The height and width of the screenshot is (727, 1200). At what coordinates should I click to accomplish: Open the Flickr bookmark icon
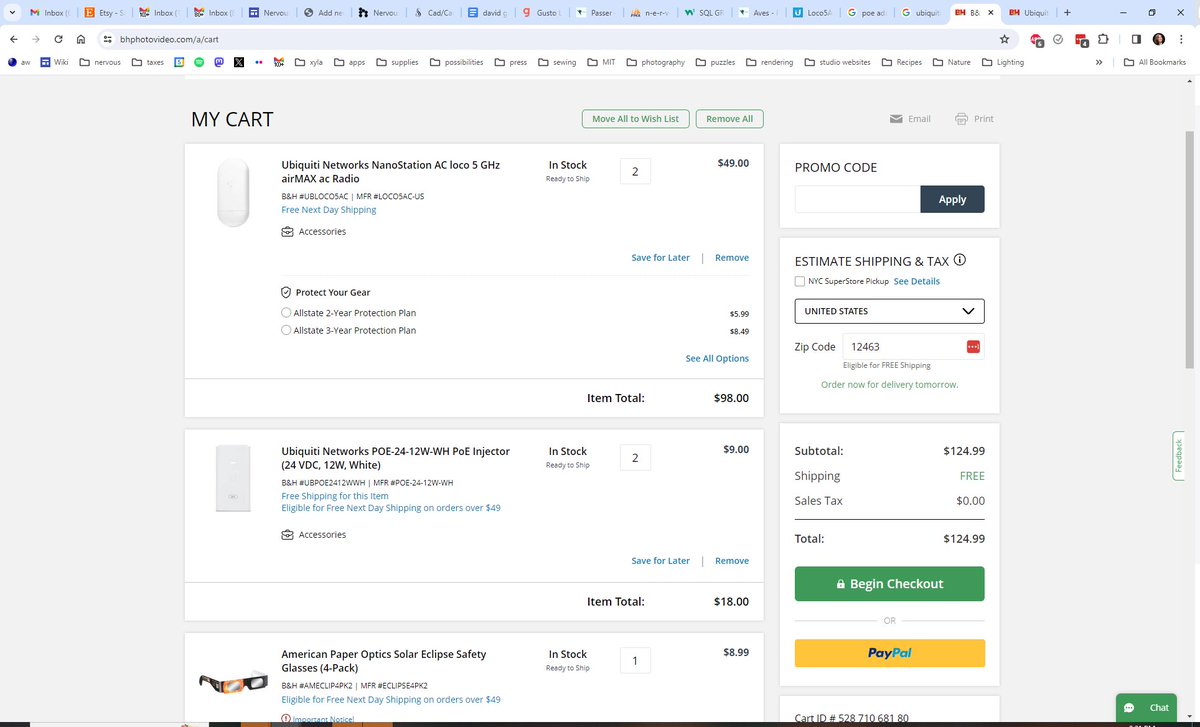[x=259, y=62]
